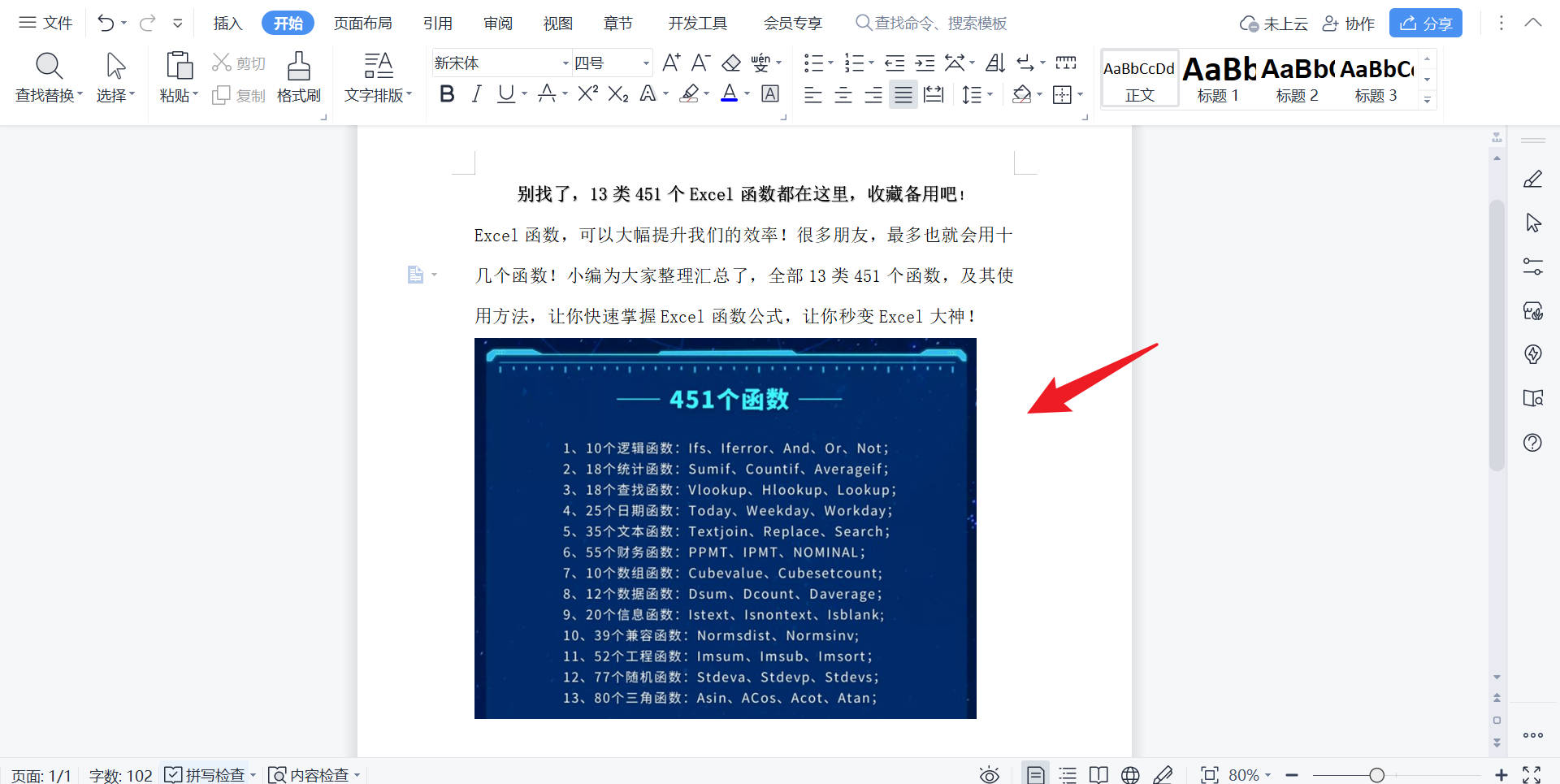Switch to web layout view

pos(1130,775)
